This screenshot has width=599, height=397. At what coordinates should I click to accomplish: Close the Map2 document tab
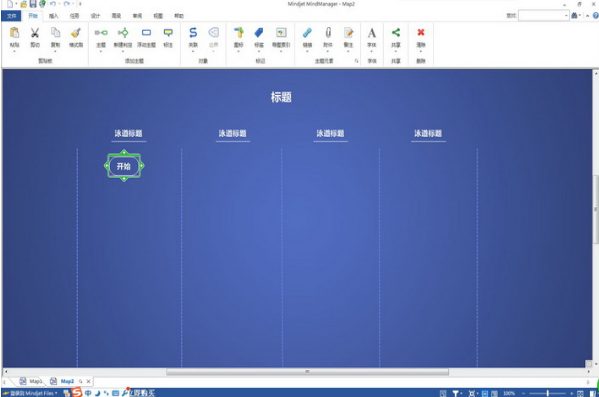pyautogui.click(x=88, y=381)
